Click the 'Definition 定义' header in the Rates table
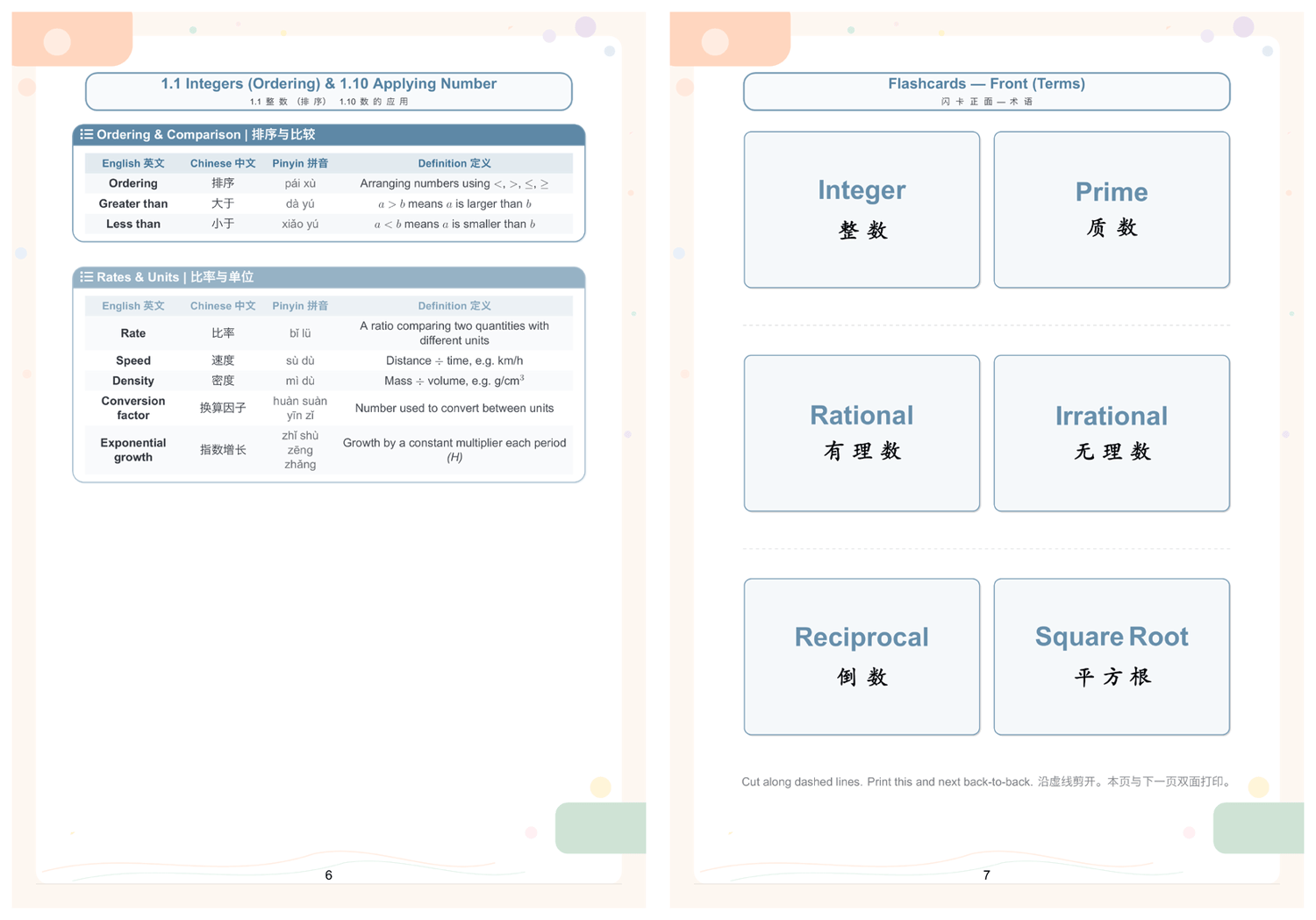Image resolution: width=1316 pixels, height=920 pixels. tap(454, 306)
